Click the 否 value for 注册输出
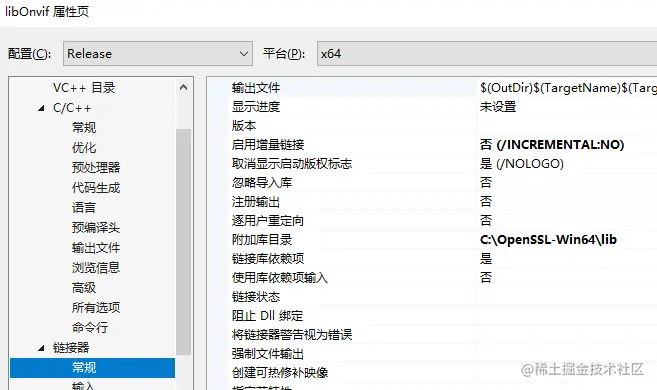This screenshot has height=390, width=657. pyautogui.click(x=486, y=201)
